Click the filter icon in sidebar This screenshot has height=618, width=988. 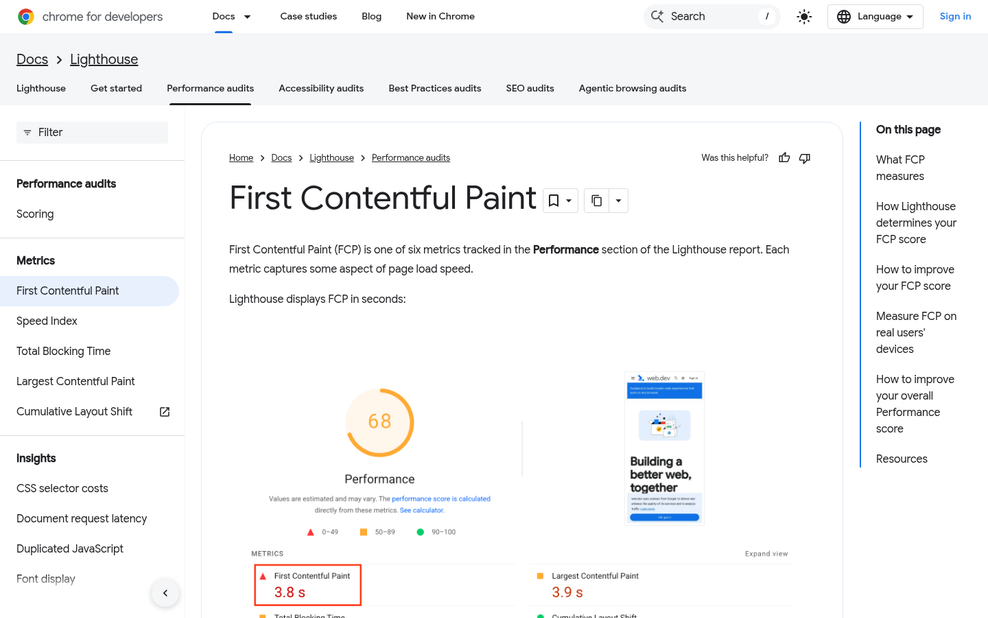click(x=27, y=132)
